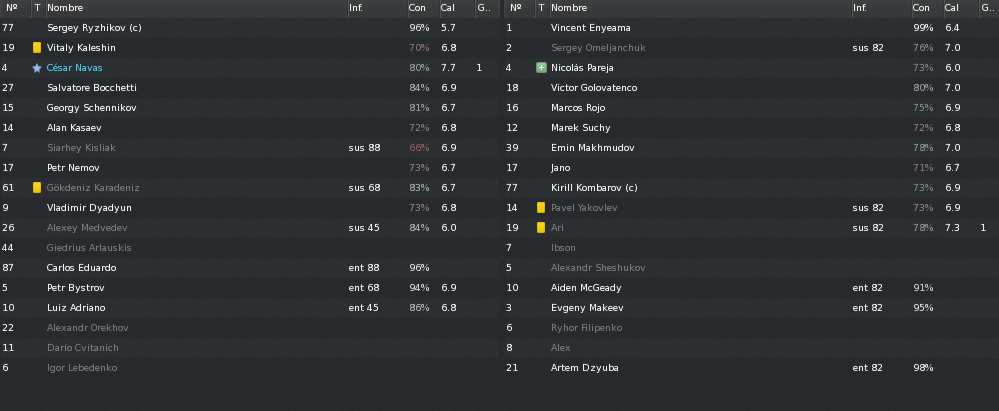
Task: Select Sergey Ryzhikov (c) row
Action: pos(250,28)
